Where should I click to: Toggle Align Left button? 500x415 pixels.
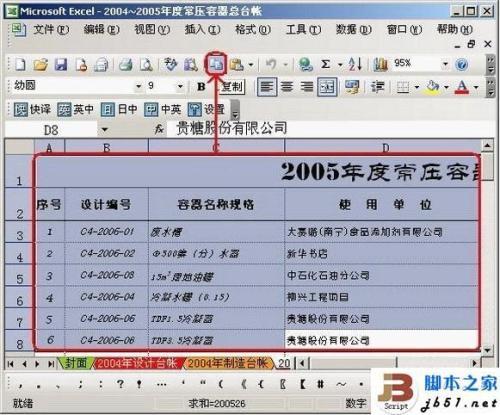267,87
